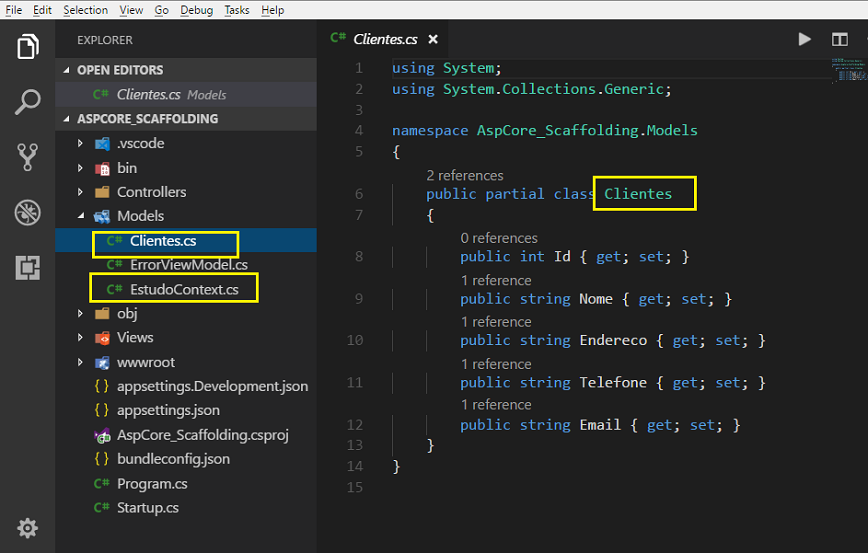Select Clientes.cs in the Models folder
The width and height of the screenshot is (868, 553).
(186, 241)
